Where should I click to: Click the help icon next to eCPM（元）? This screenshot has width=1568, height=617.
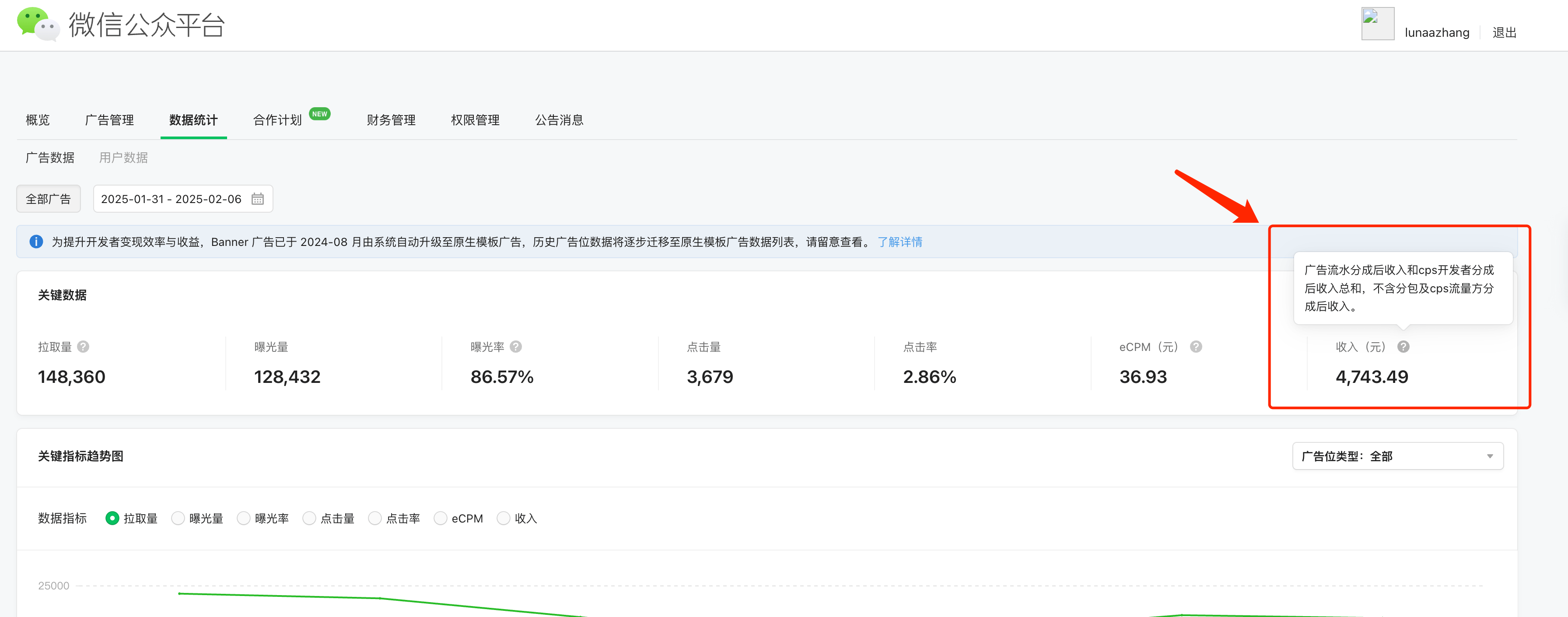[1196, 347]
